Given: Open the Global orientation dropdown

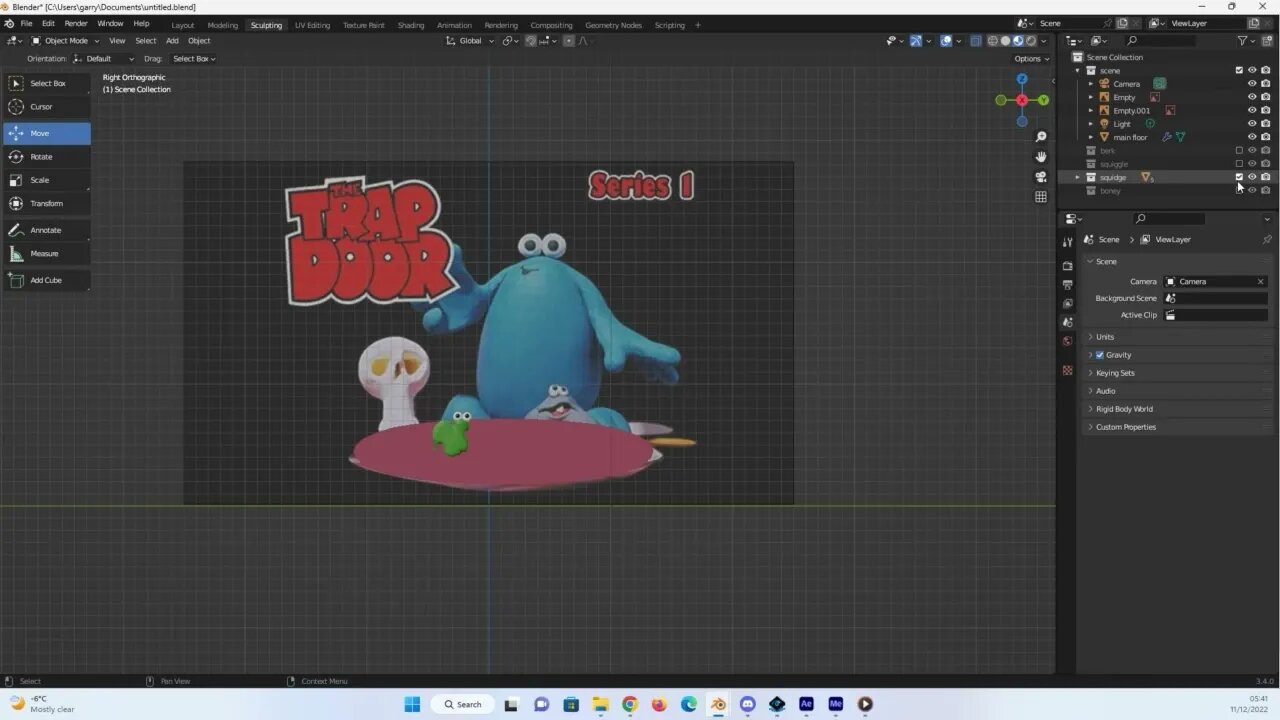Looking at the screenshot, I should [469, 41].
